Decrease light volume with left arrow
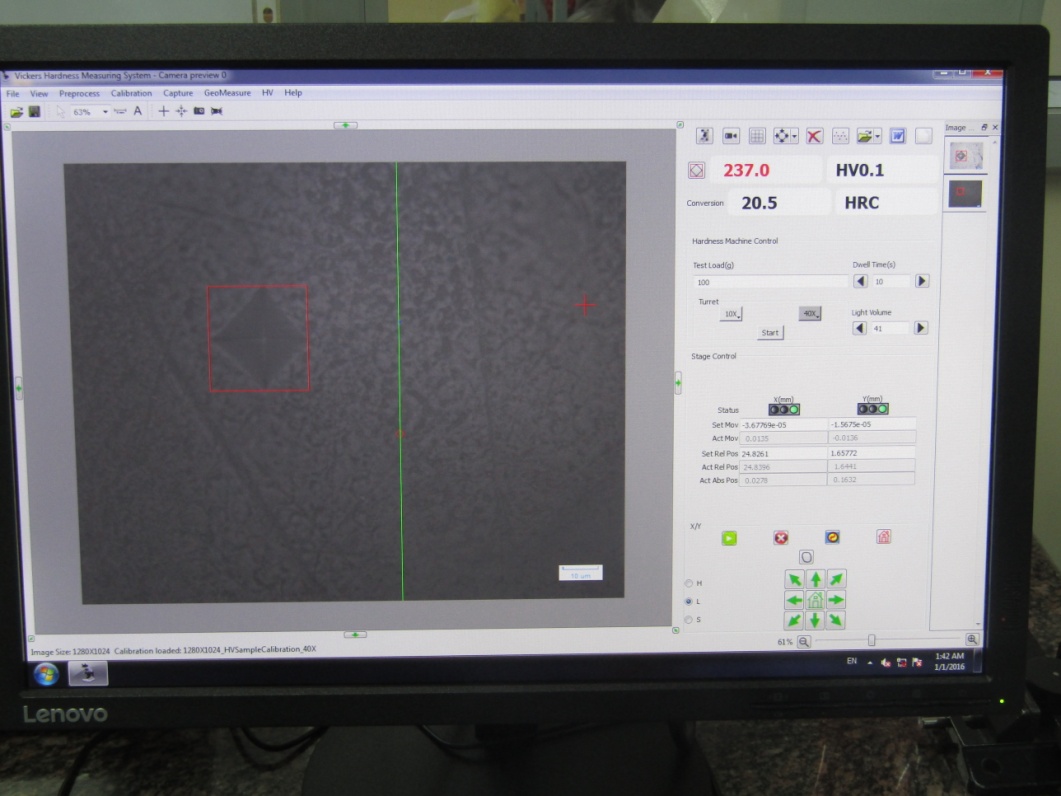This screenshot has width=1061, height=796. tap(859, 328)
